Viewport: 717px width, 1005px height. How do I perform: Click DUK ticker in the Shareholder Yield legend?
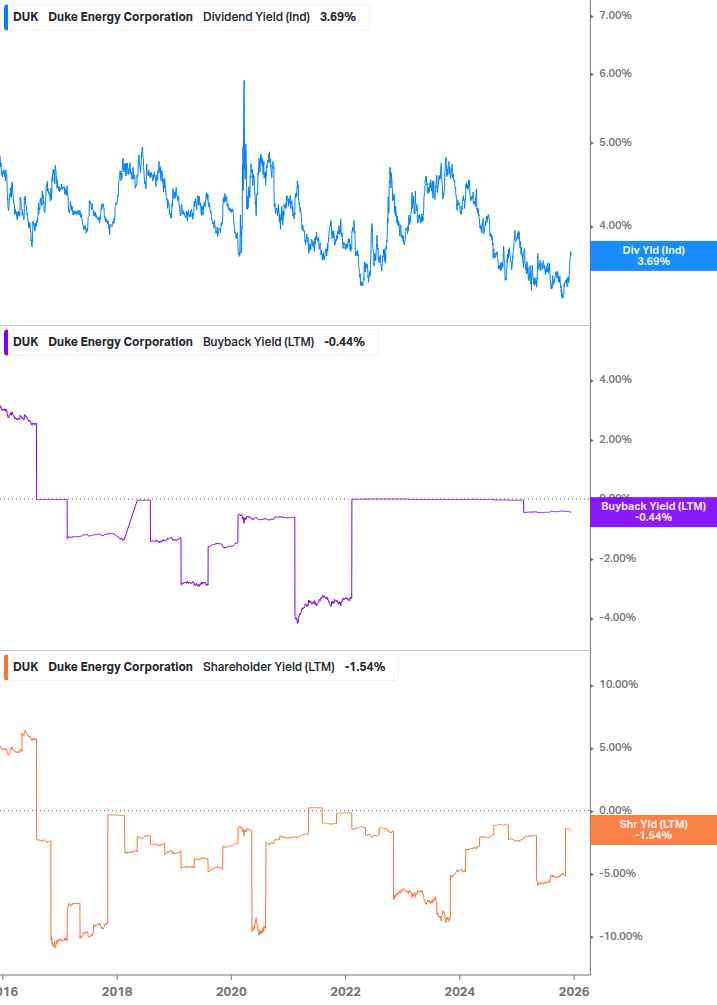click(x=26, y=667)
